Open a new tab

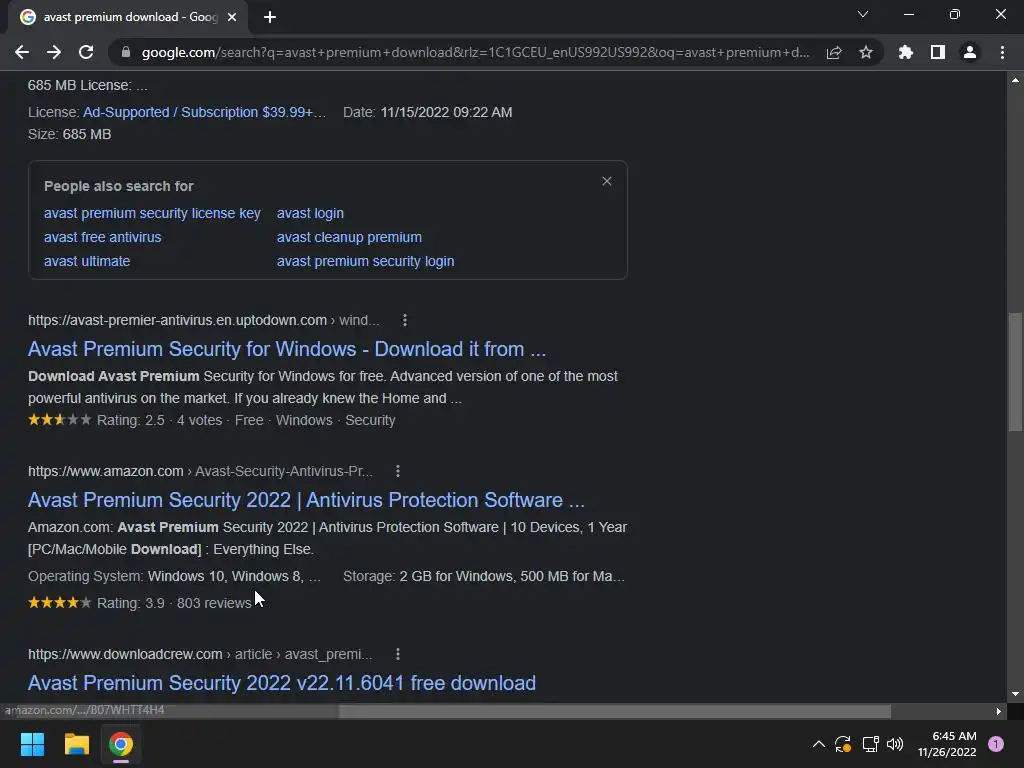(x=270, y=17)
